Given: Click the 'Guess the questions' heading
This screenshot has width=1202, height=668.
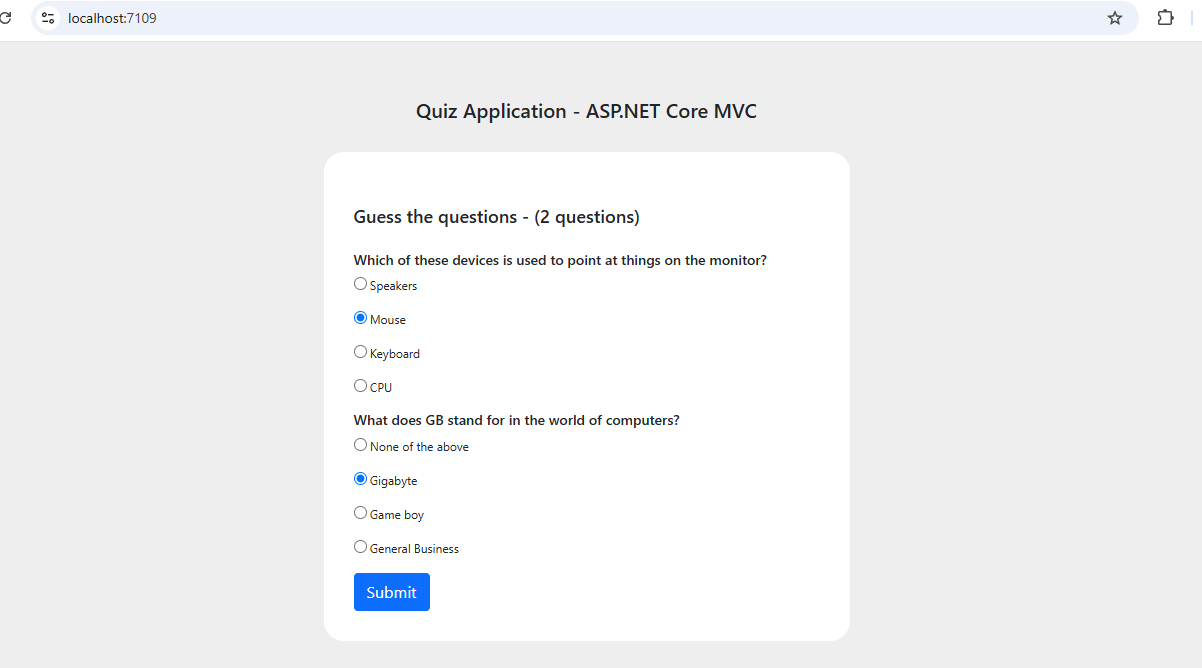Looking at the screenshot, I should pyautogui.click(x=496, y=217).
